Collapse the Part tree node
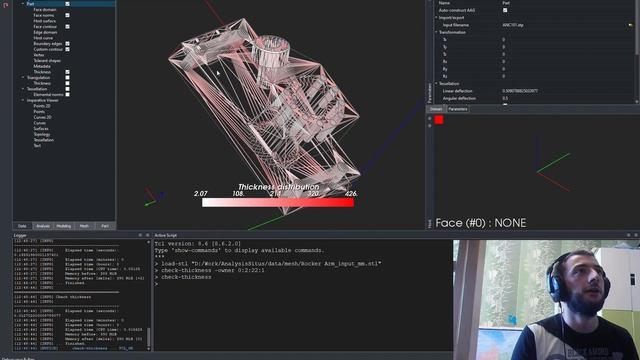 click(x=23, y=4)
